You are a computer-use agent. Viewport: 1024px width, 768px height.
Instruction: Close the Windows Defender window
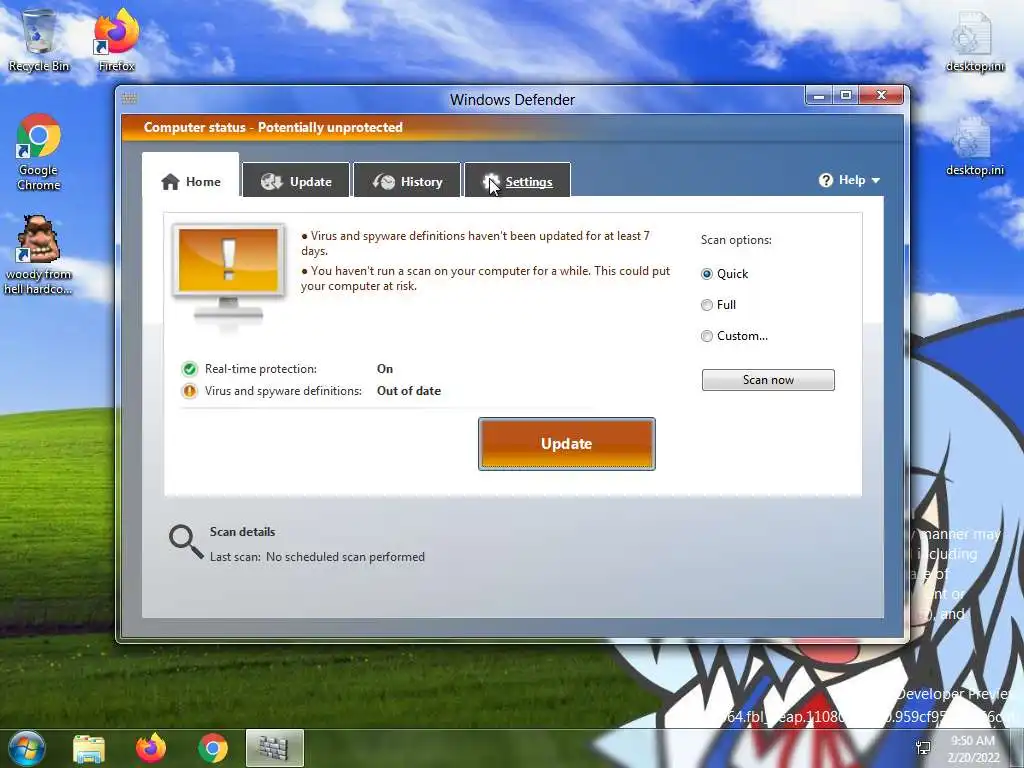point(881,96)
